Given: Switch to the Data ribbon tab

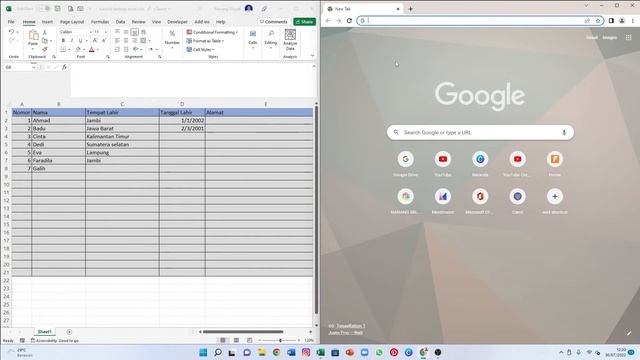Looking at the screenshot, I should point(120,22).
